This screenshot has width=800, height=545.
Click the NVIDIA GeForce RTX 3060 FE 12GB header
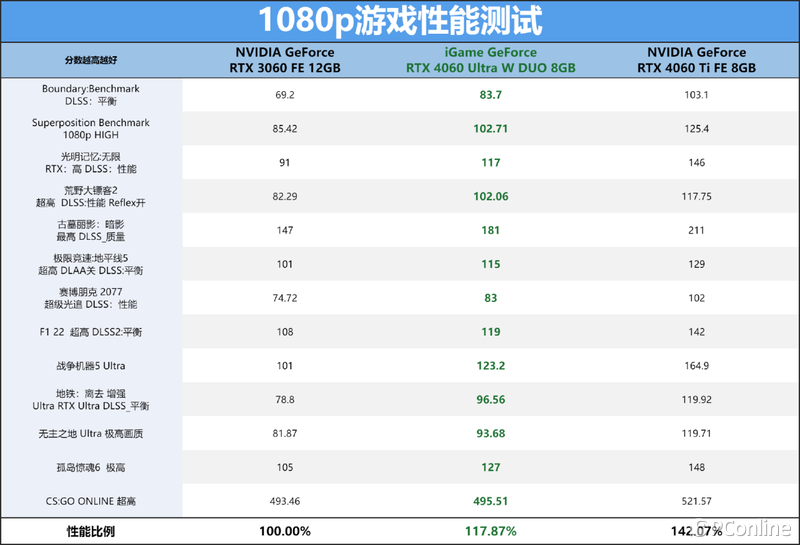pos(285,60)
